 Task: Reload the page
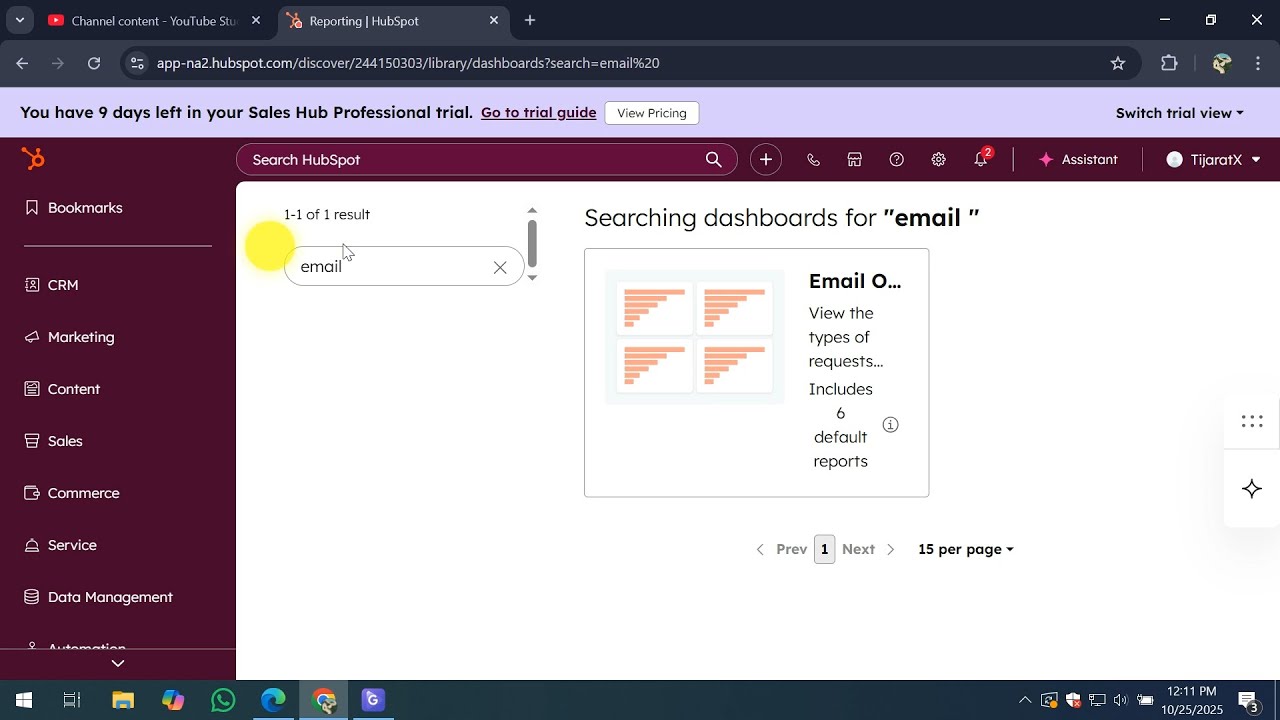[94, 63]
